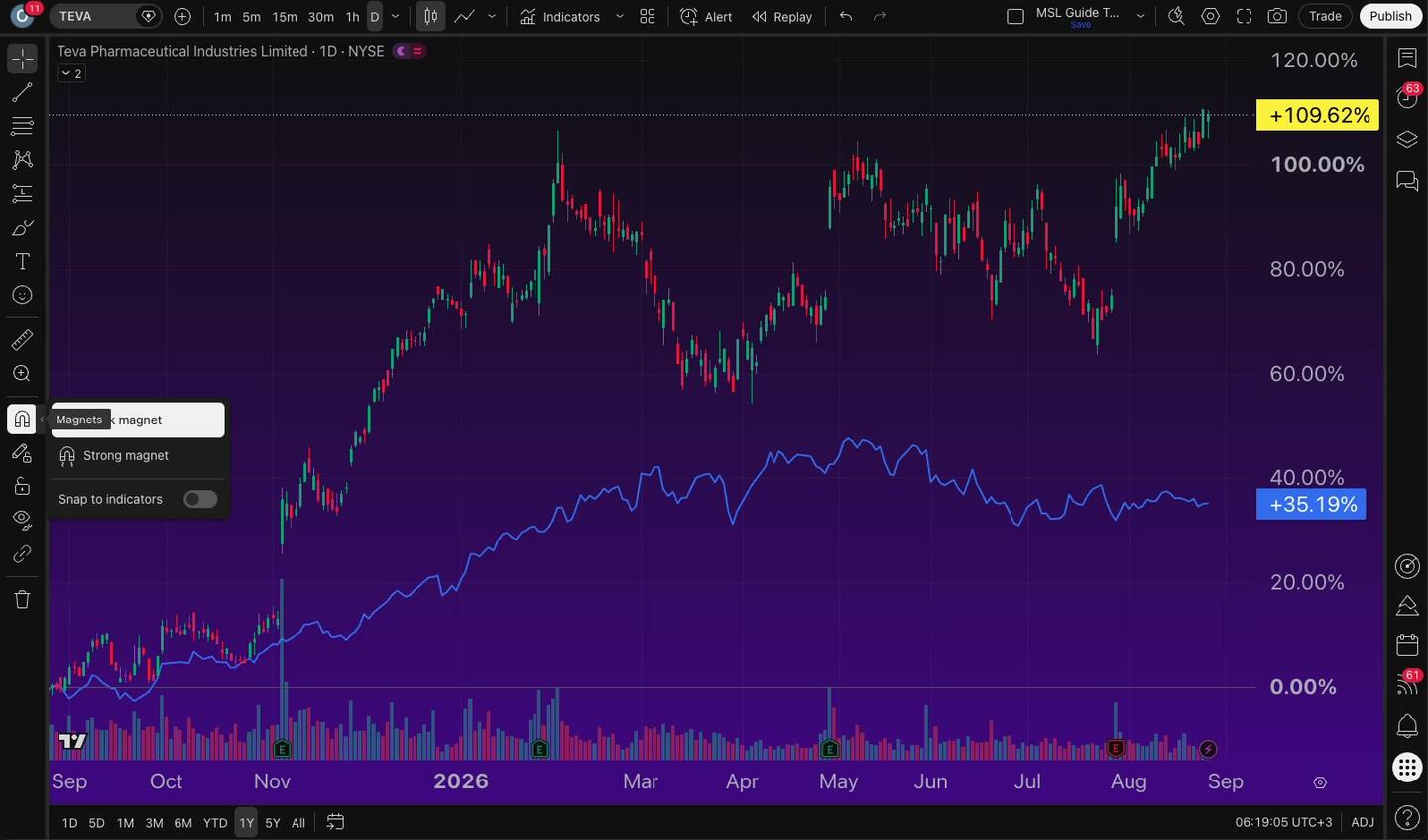Viewport: 1428px width, 840px height.
Task: Expand the time interval dropdown
Action: (x=396, y=17)
